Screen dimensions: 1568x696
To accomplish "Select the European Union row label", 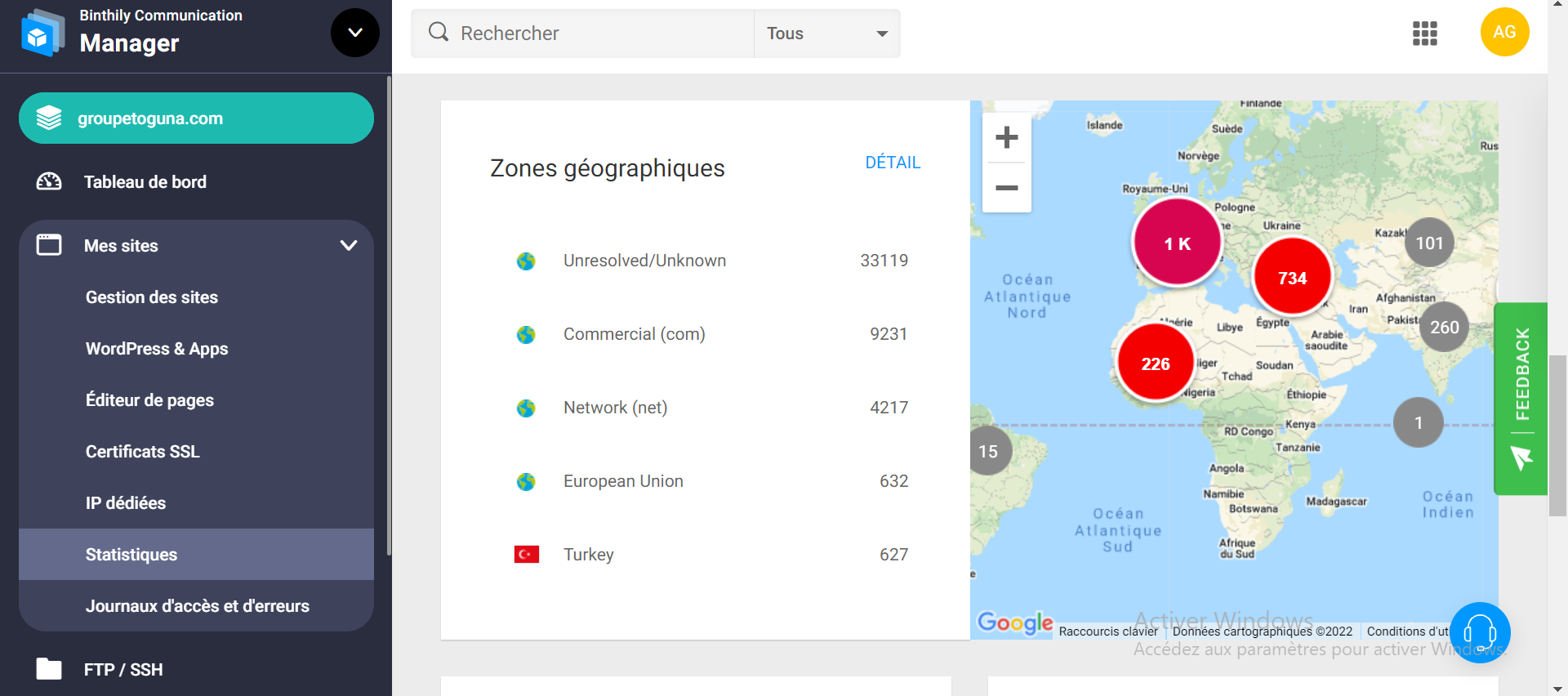I will coord(623,481).
